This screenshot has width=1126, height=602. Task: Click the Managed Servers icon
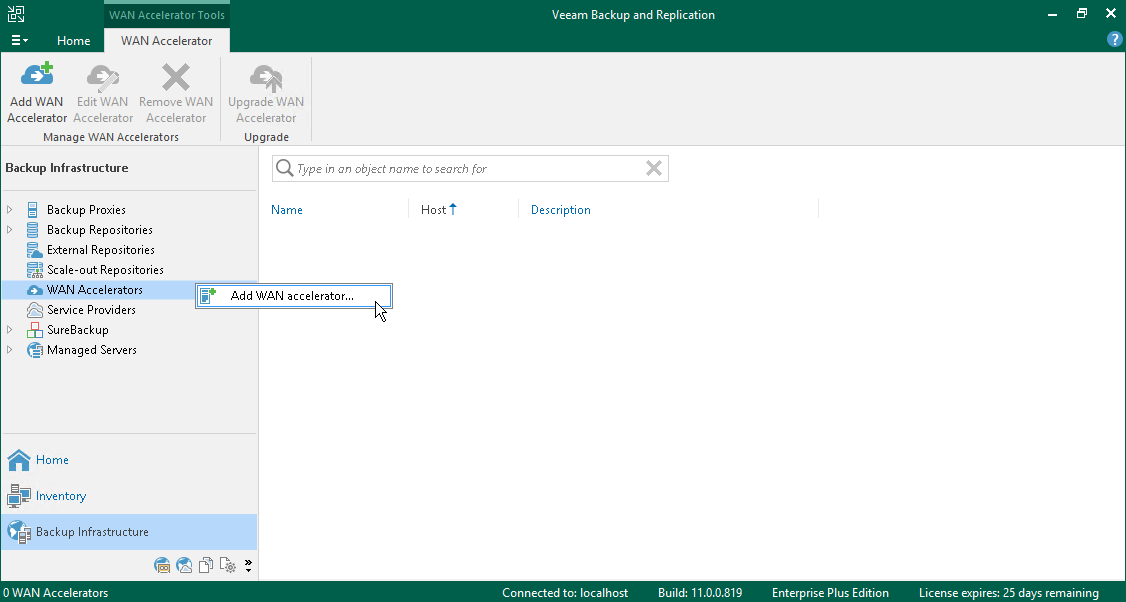tap(34, 351)
